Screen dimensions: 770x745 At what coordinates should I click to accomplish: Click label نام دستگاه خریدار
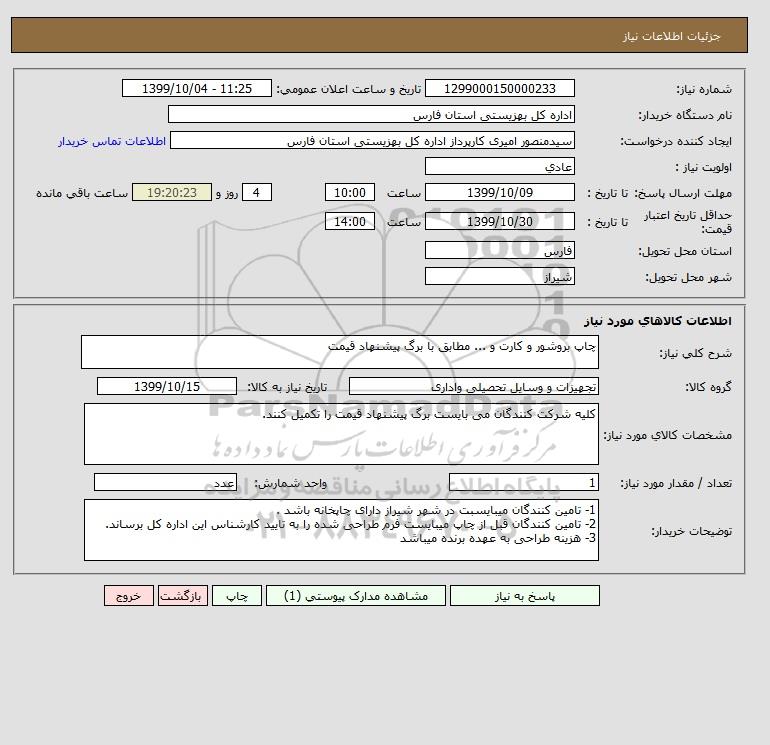[685, 115]
